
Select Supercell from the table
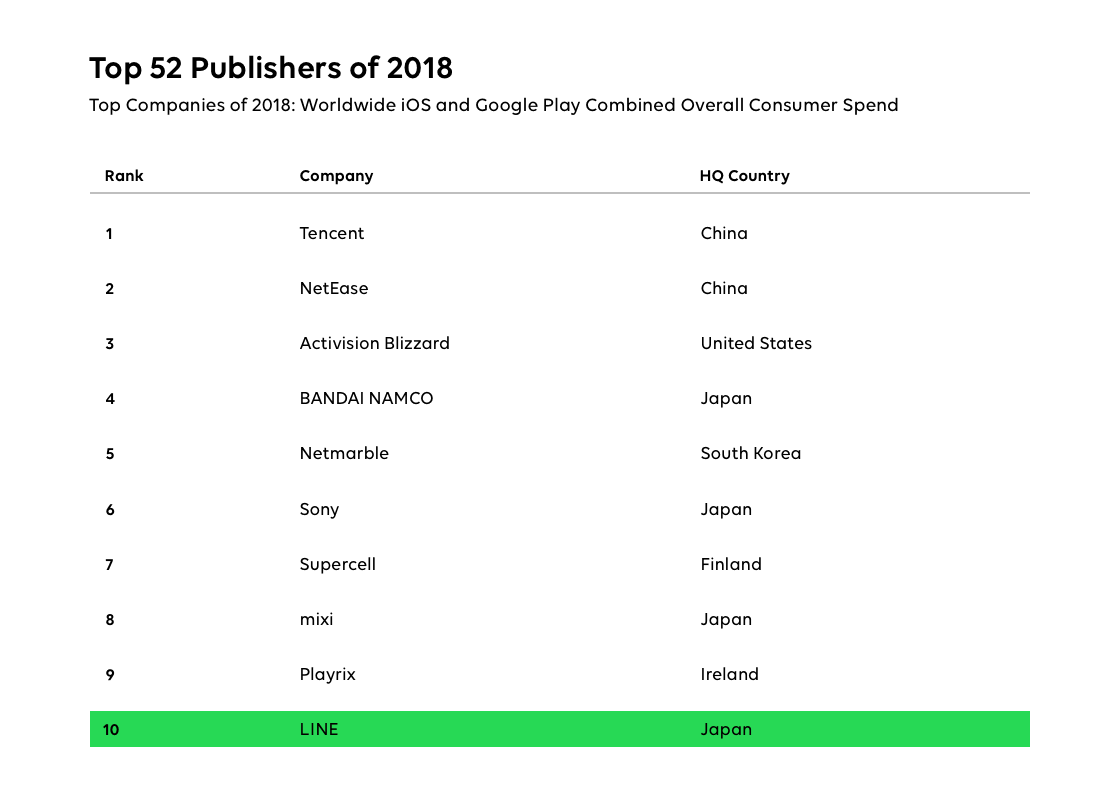pyautogui.click(x=337, y=564)
